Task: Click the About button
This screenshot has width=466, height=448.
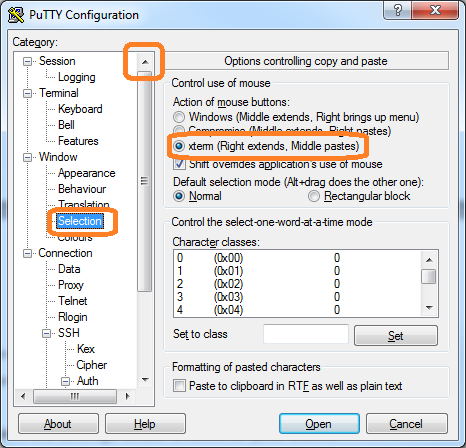Action: [58, 424]
